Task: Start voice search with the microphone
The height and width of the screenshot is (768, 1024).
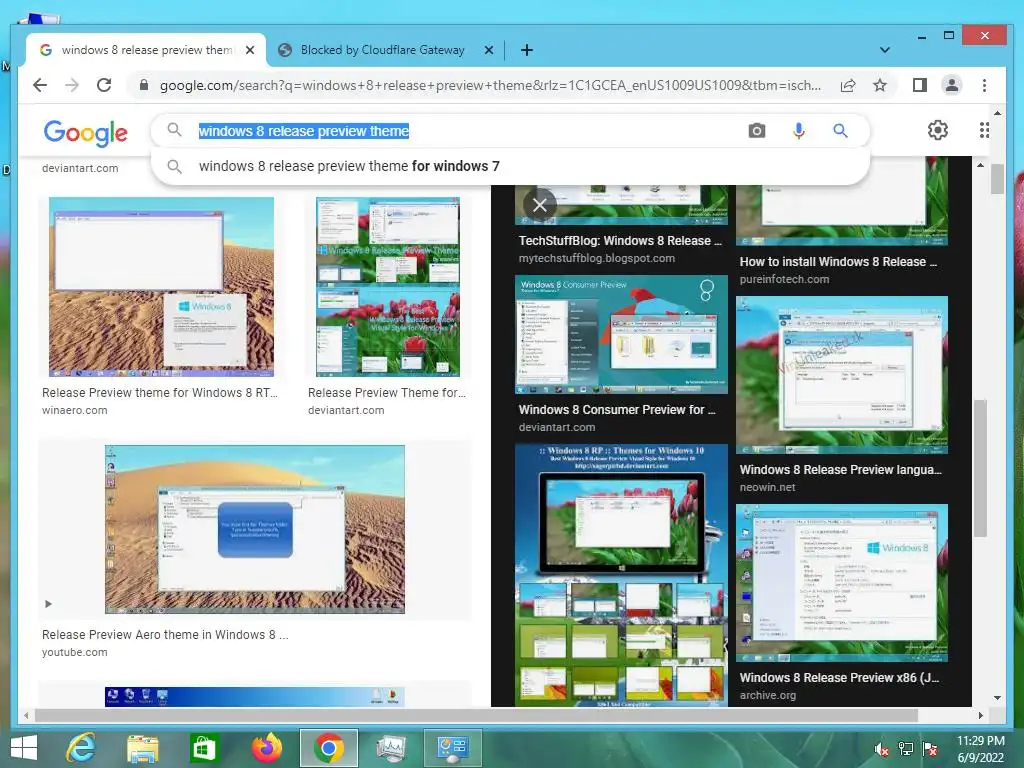Action: pyautogui.click(x=798, y=131)
